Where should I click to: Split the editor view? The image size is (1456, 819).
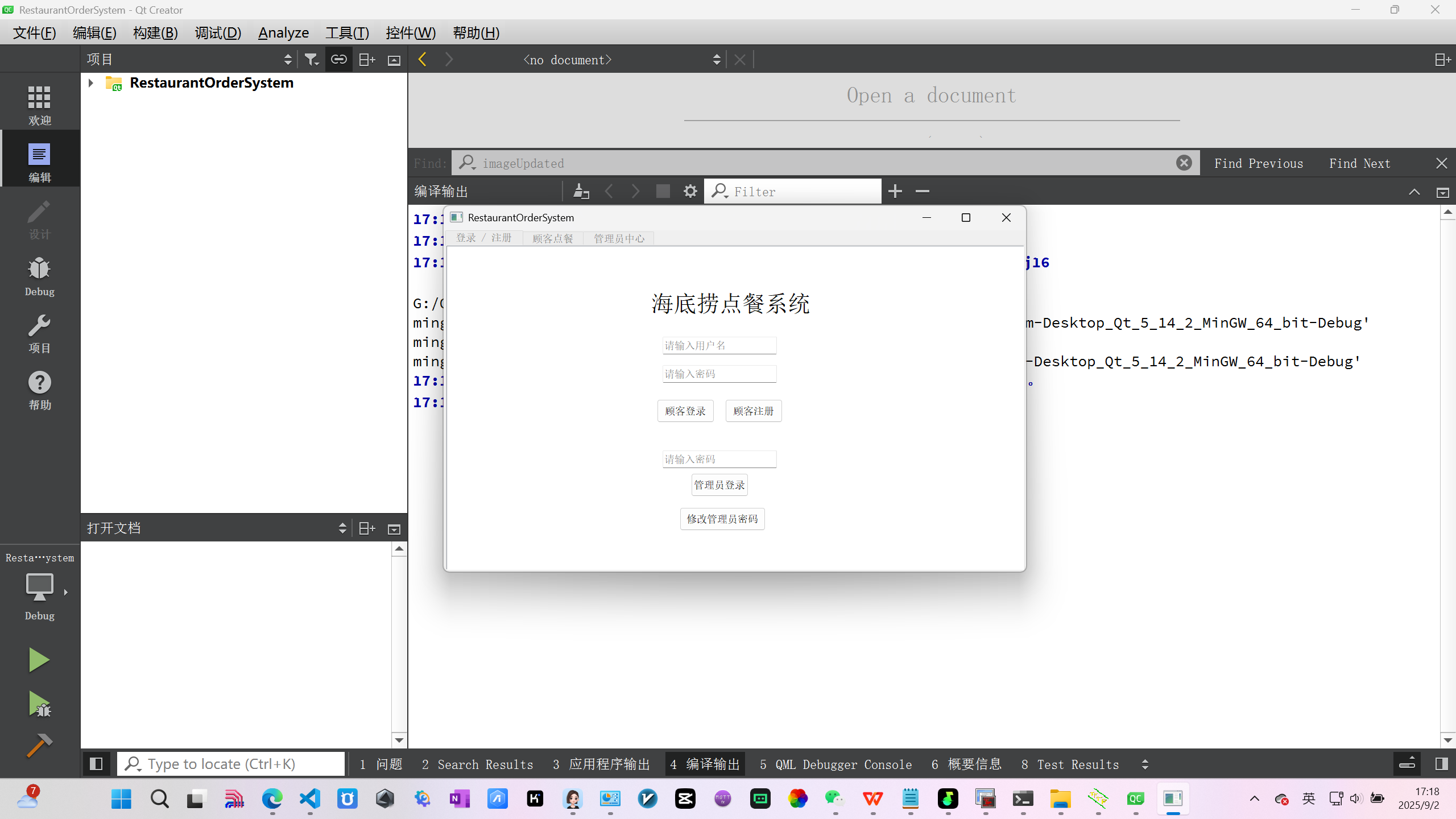(1442, 59)
